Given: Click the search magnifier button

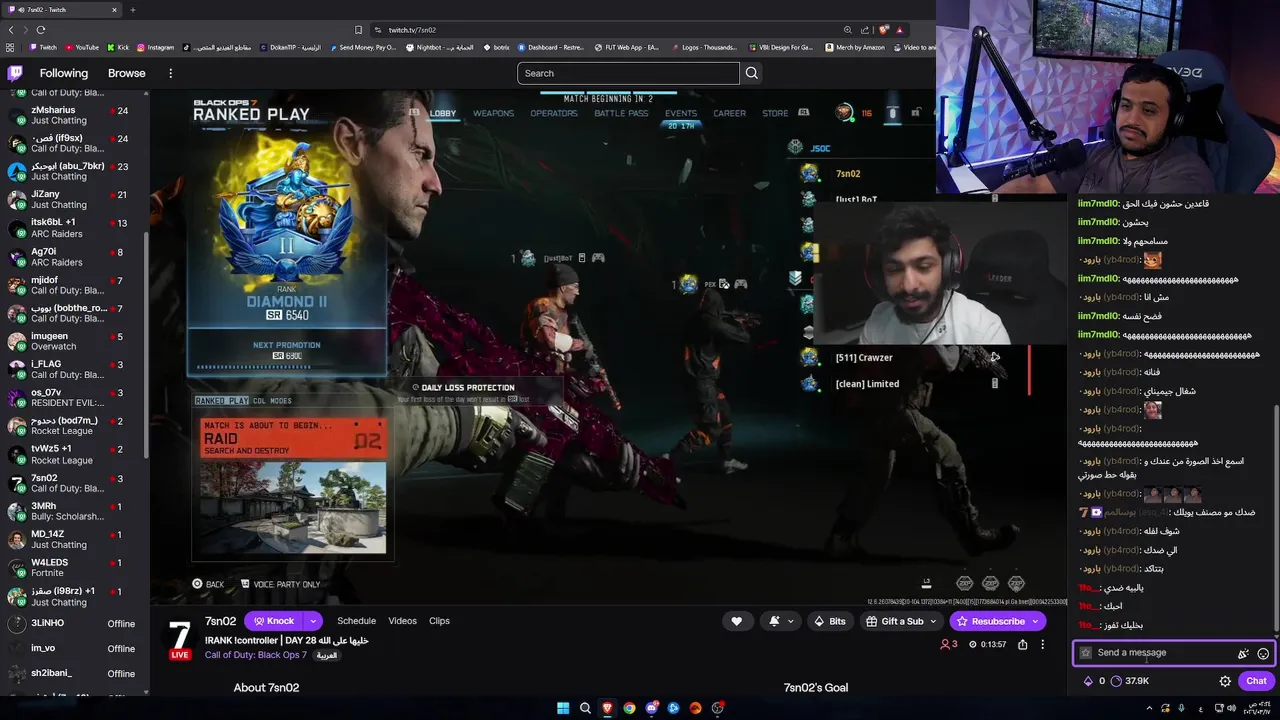Looking at the screenshot, I should coord(752,73).
